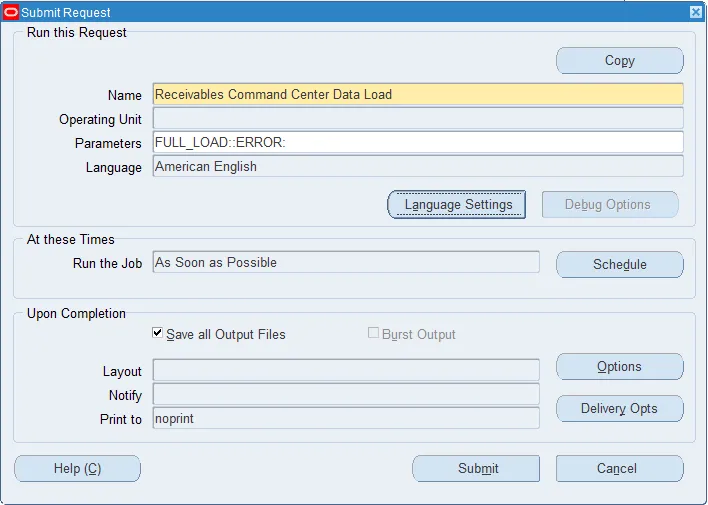
Task: Open the Schedule dialog
Action: point(620,264)
